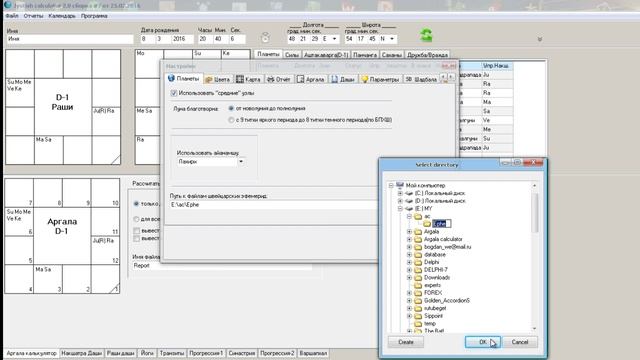Viewport: 640px width, 360px height.
Task: Click the Имя name input field
Action: (x=70, y=39)
